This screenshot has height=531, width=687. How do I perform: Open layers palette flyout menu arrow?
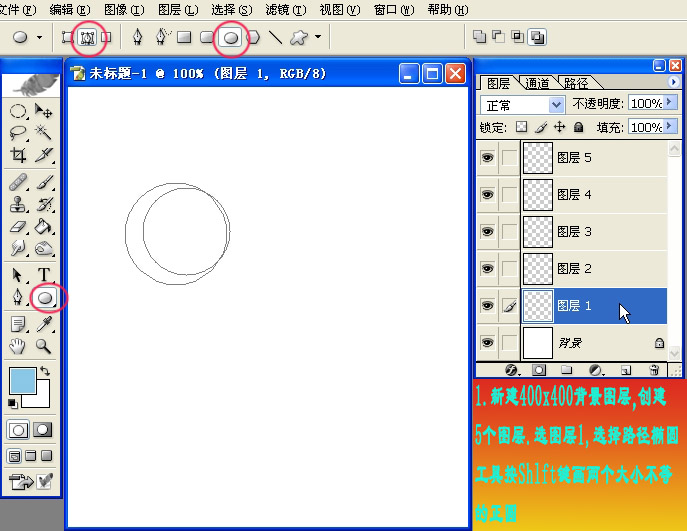tap(673, 81)
